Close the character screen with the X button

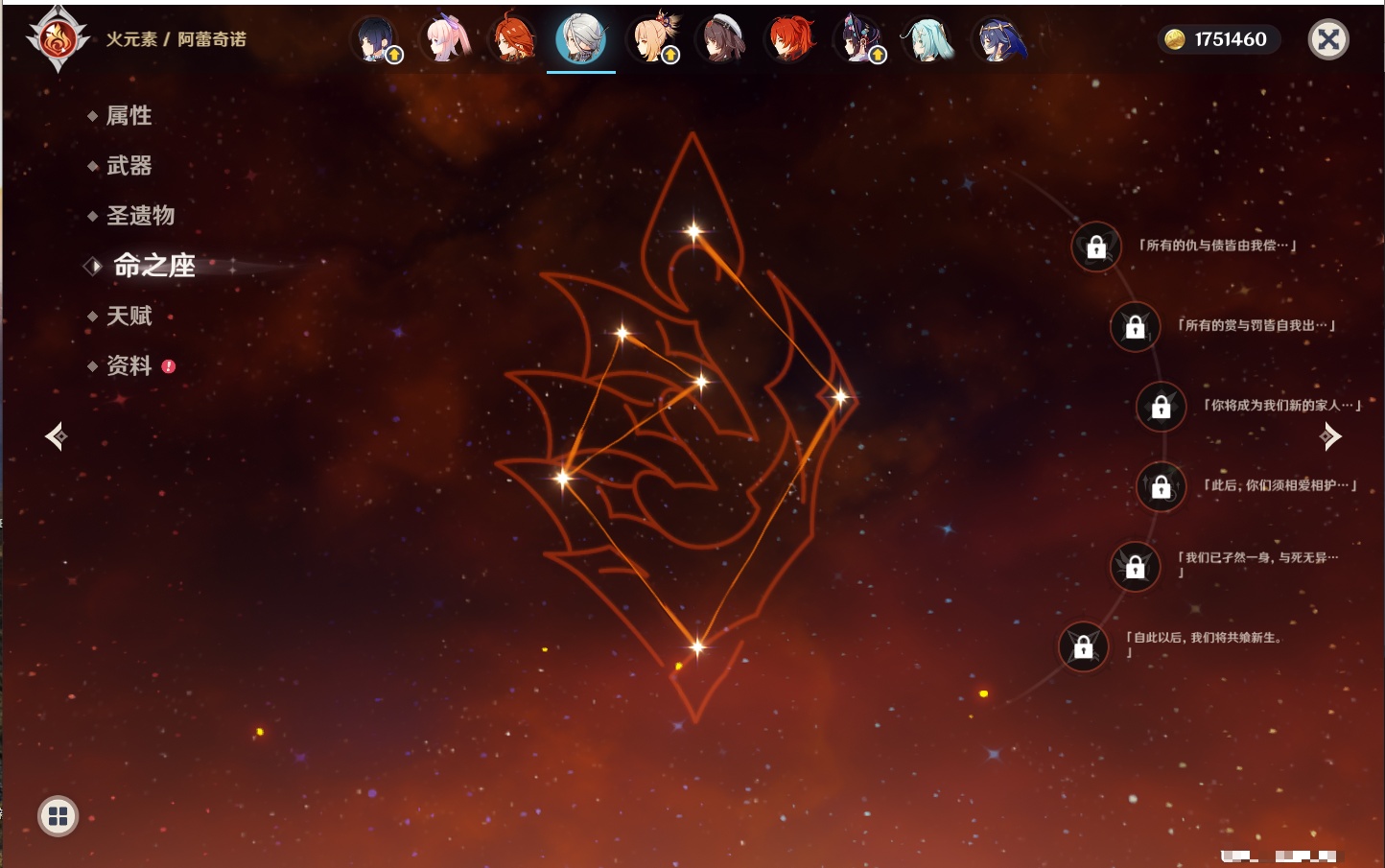coord(1328,39)
